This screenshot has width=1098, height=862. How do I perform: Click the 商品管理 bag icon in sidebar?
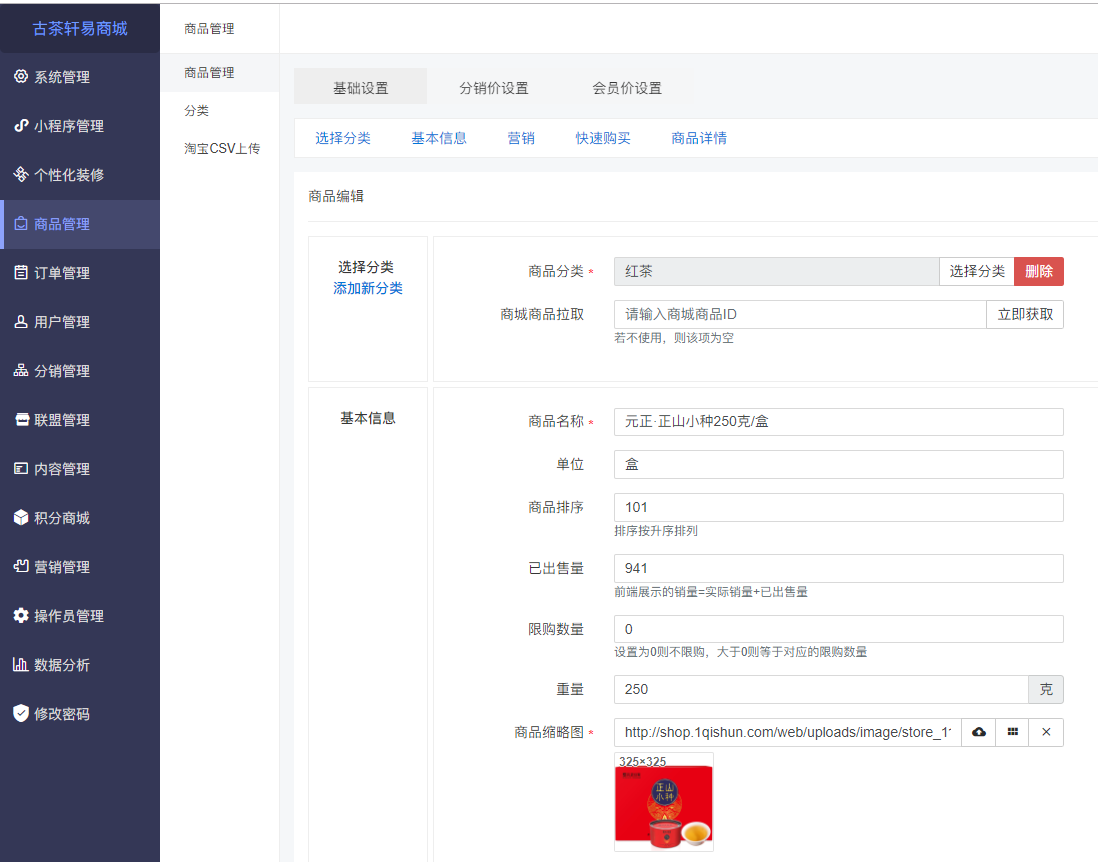(21, 223)
